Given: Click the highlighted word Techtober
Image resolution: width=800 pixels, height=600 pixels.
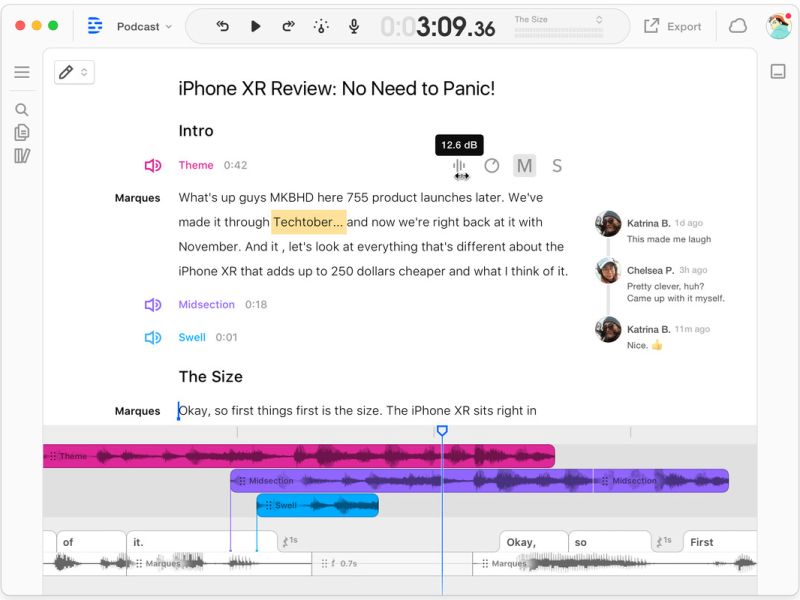Looking at the screenshot, I should coord(309,222).
